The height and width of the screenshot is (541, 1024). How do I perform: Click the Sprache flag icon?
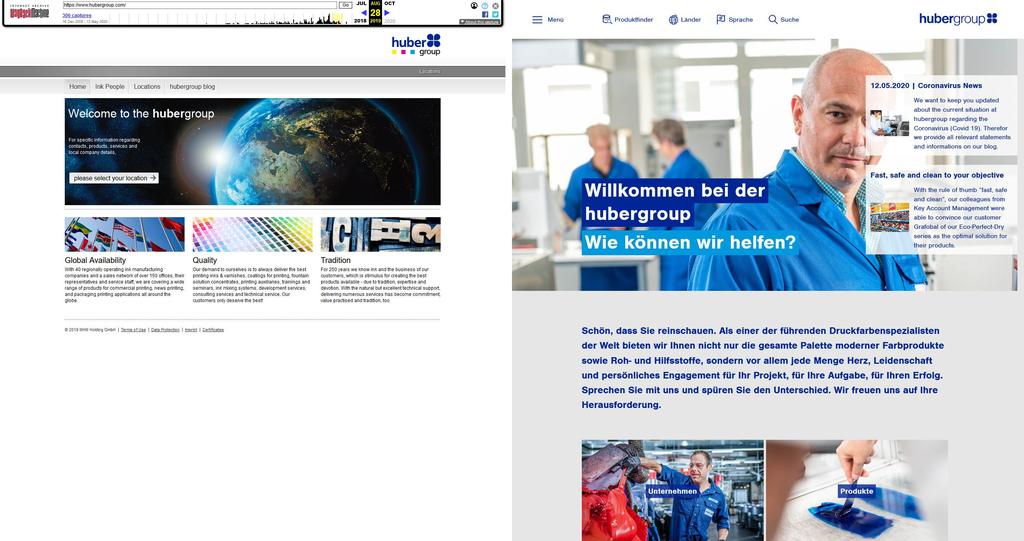(720, 20)
